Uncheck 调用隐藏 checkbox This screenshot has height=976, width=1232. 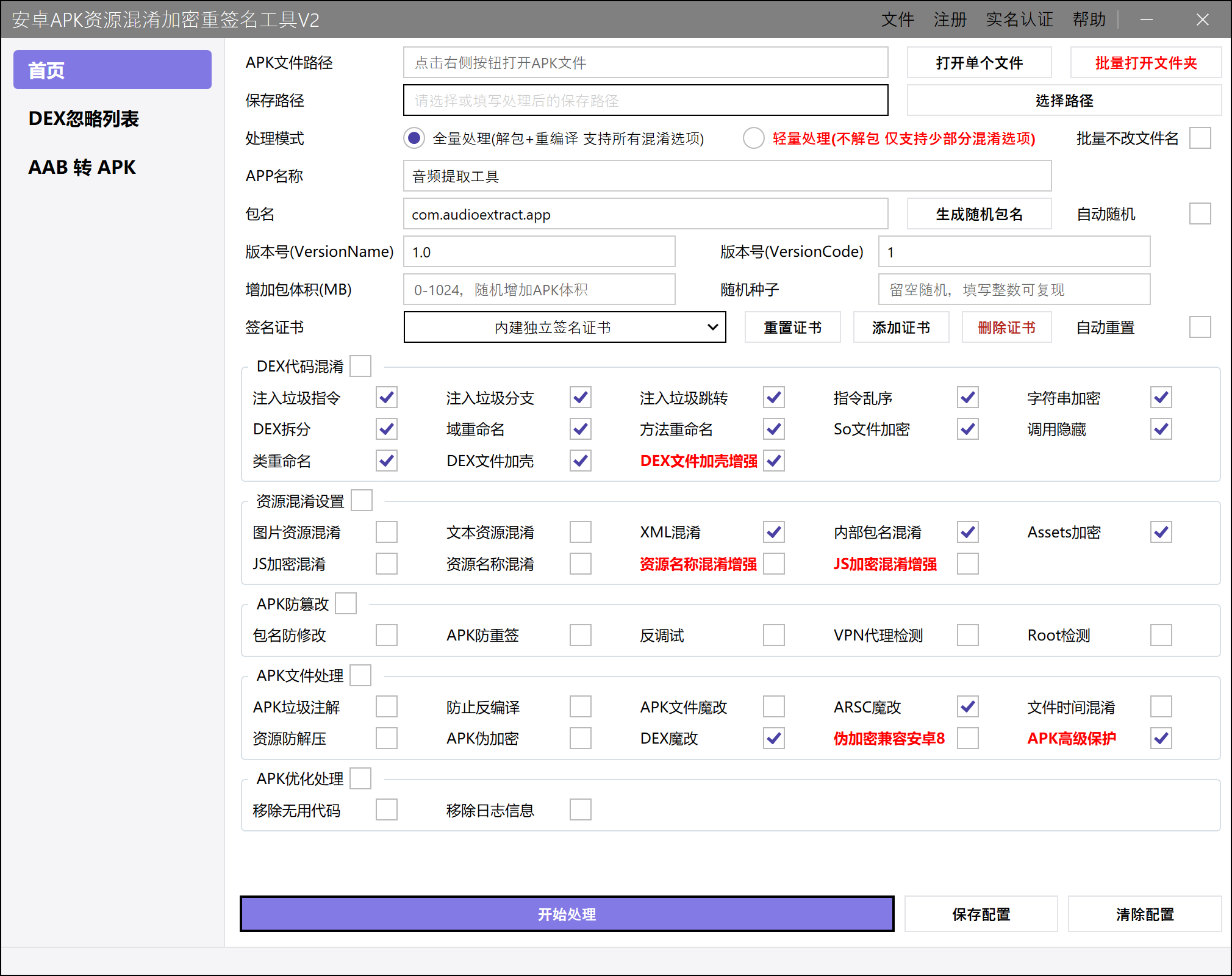(x=1161, y=429)
